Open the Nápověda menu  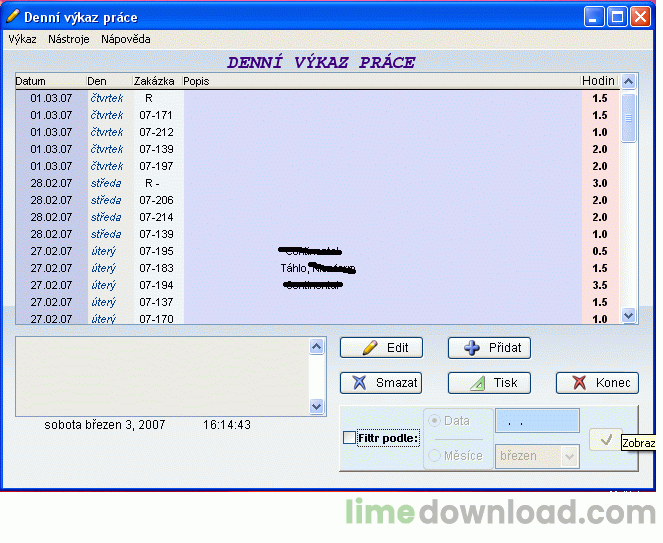click(x=126, y=39)
